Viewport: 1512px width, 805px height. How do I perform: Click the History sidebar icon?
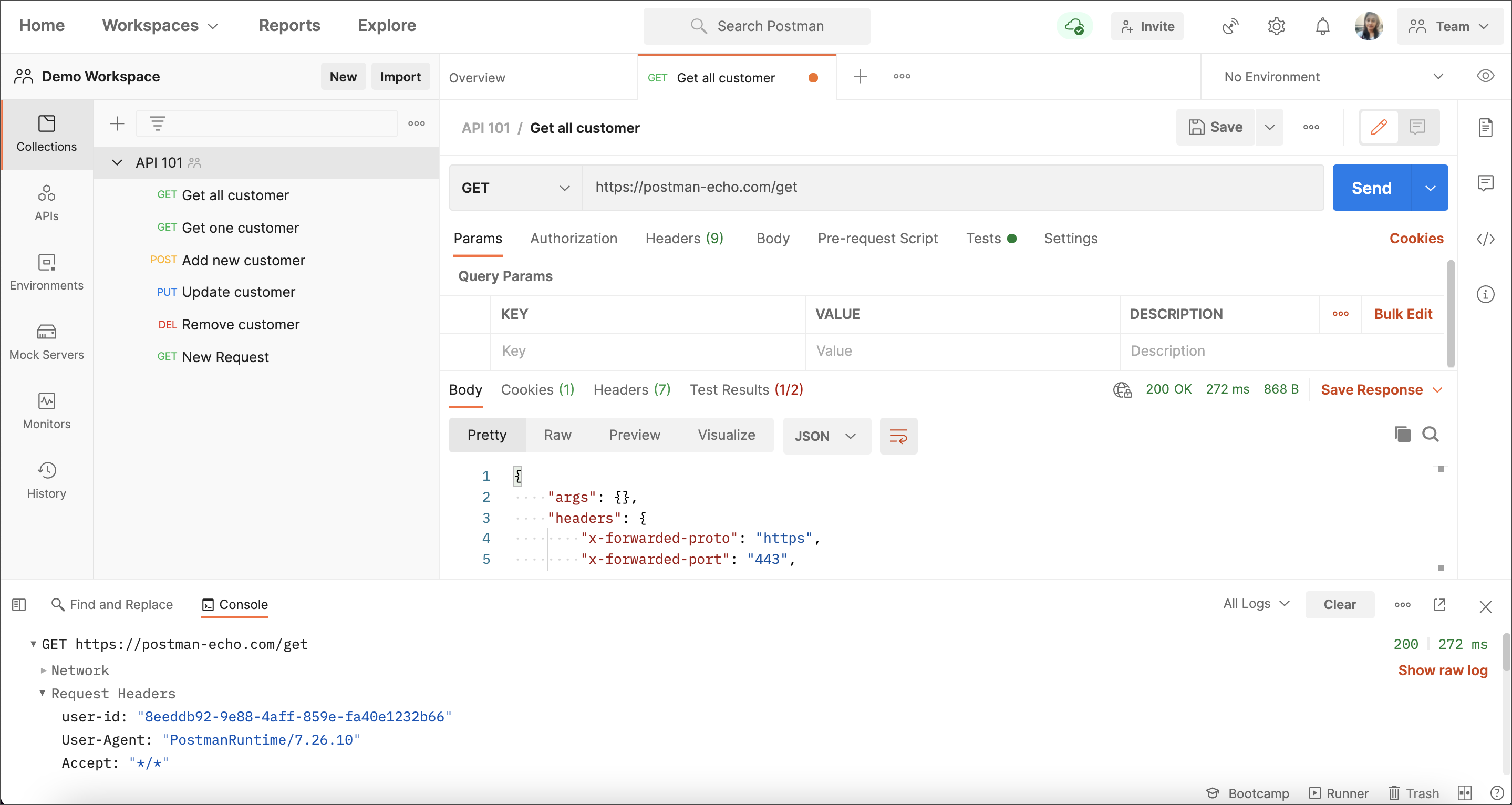click(46, 480)
